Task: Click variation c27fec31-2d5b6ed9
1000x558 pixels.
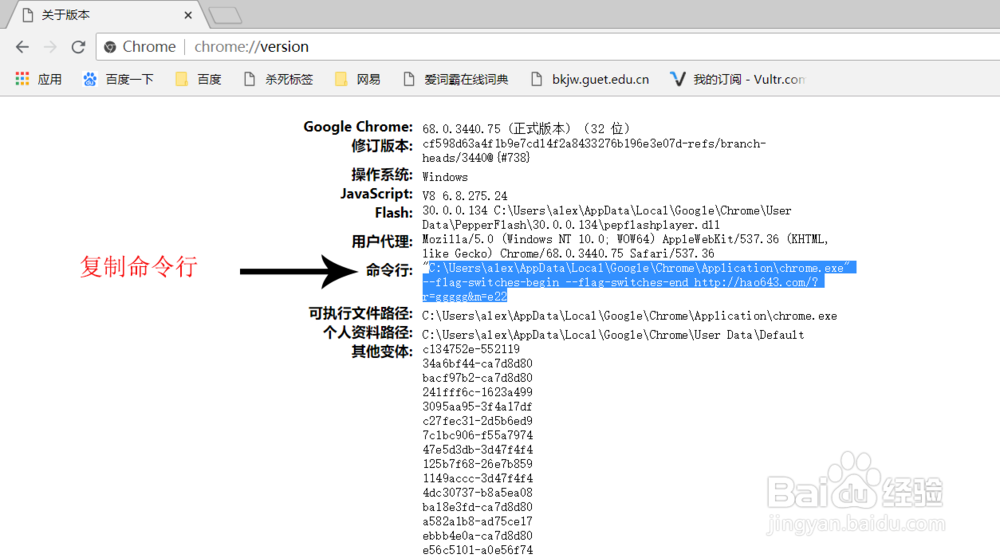Action: pos(477,421)
